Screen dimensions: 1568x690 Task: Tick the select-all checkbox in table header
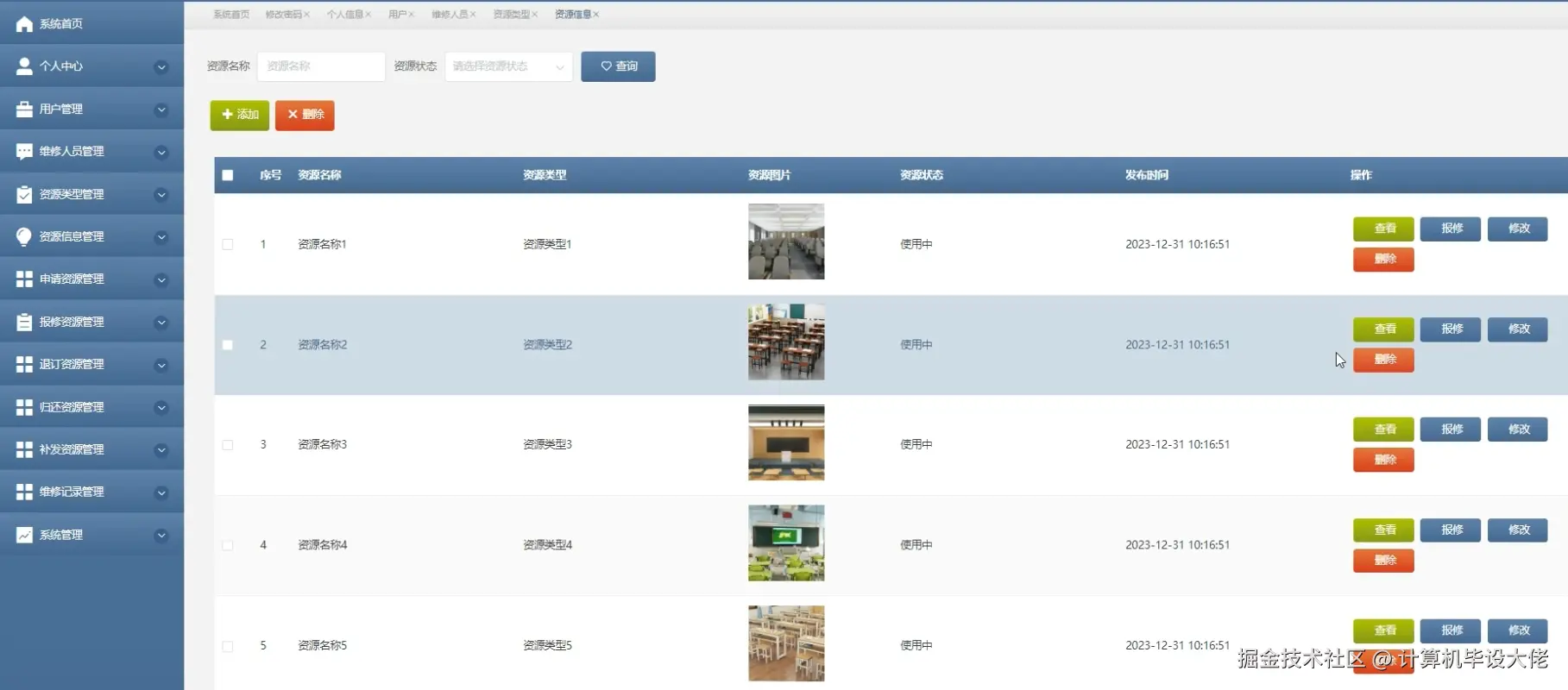tap(228, 175)
